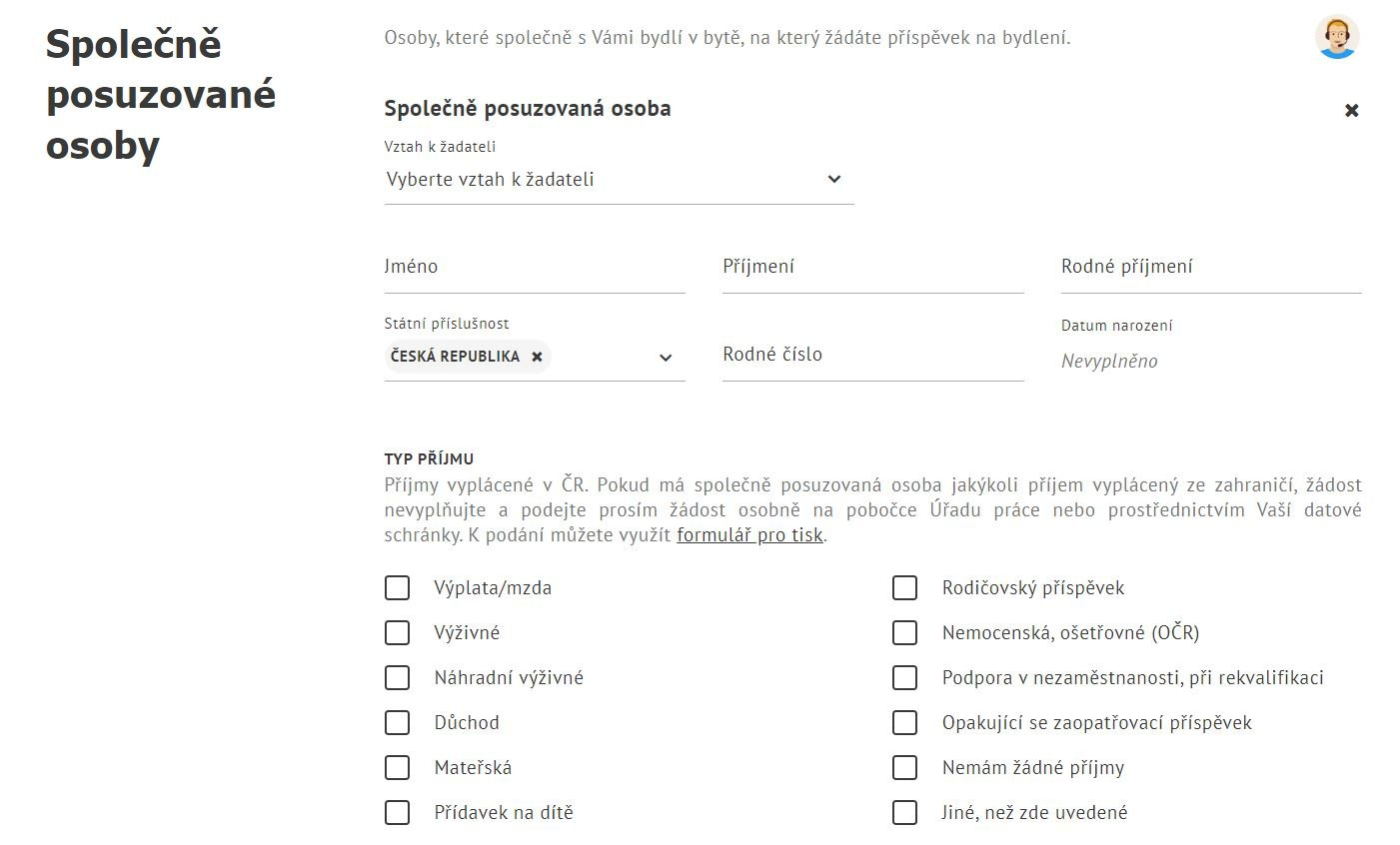The width and height of the screenshot is (1400, 845).
Task: Mark the Mateřská checkbox
Action: coord(398,767)
